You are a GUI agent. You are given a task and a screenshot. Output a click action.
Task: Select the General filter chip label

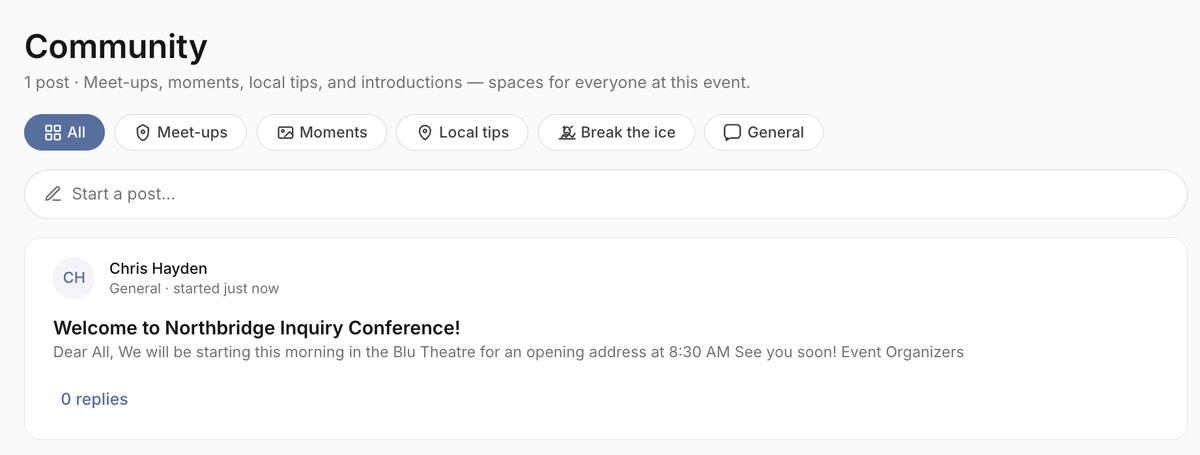click(776, 132)
